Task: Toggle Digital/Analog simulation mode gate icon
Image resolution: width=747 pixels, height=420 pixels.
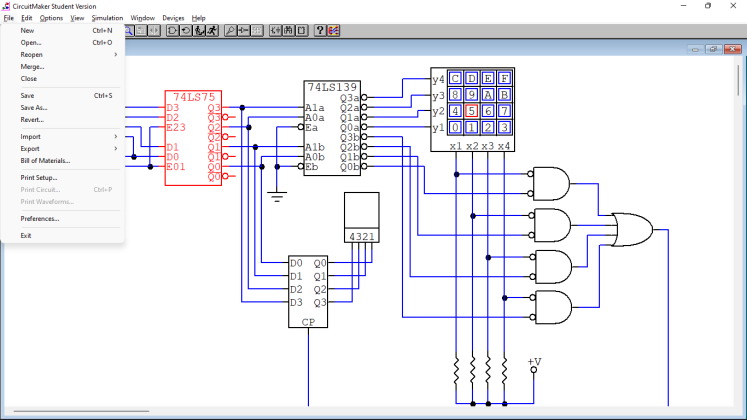Action: coord(172,31)
